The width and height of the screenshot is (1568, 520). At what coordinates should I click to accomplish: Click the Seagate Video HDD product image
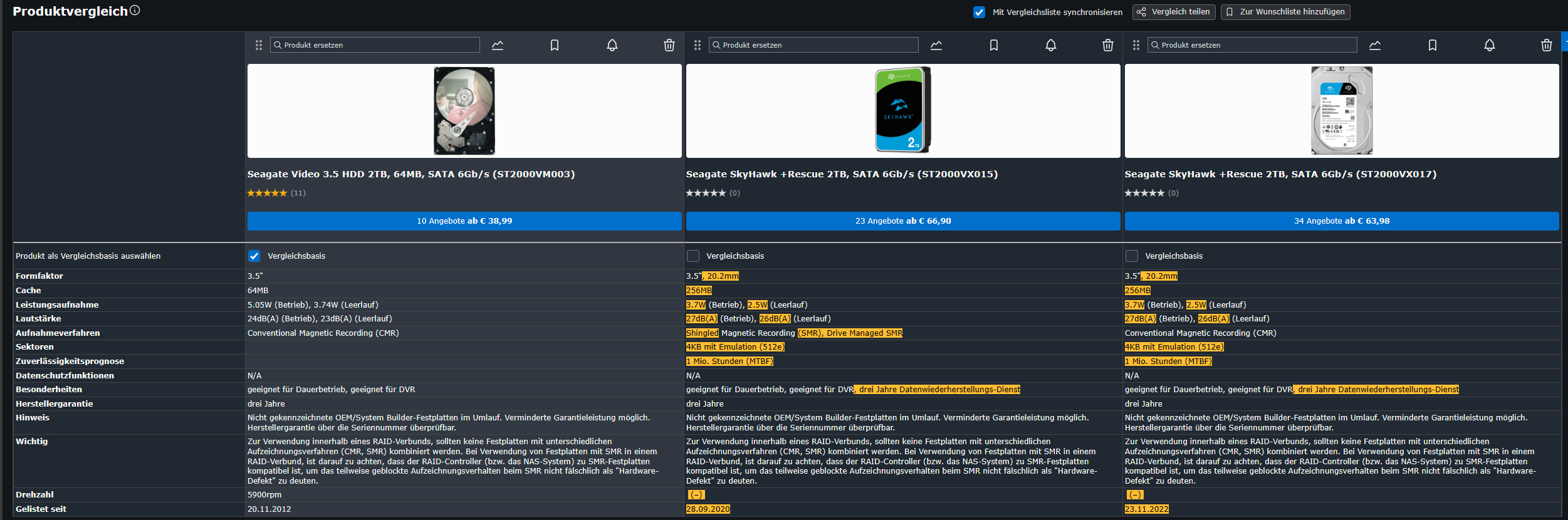pyautogui.click(x=464, y=111)
